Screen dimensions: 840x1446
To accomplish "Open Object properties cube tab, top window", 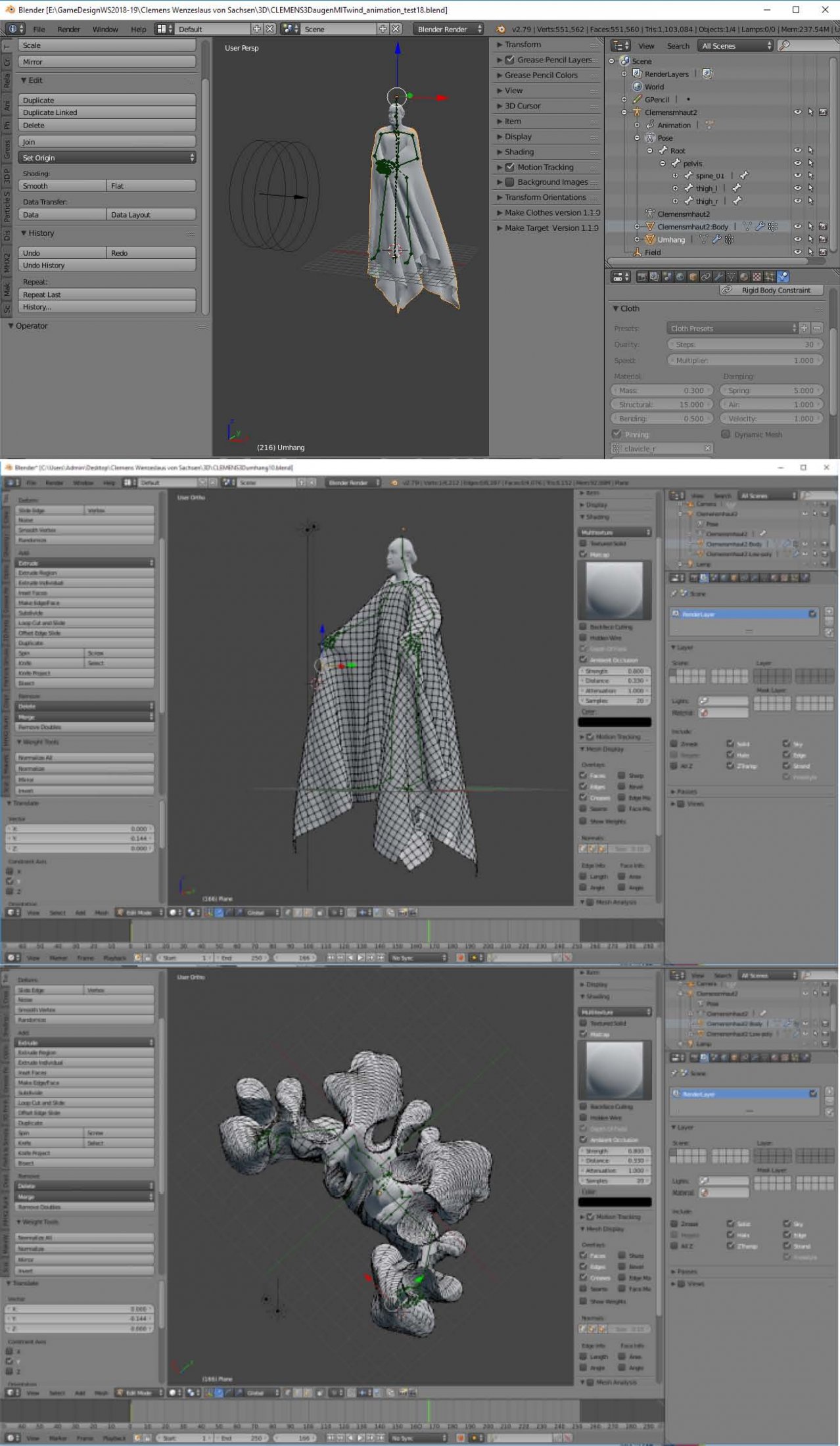I will click(693, 277).
